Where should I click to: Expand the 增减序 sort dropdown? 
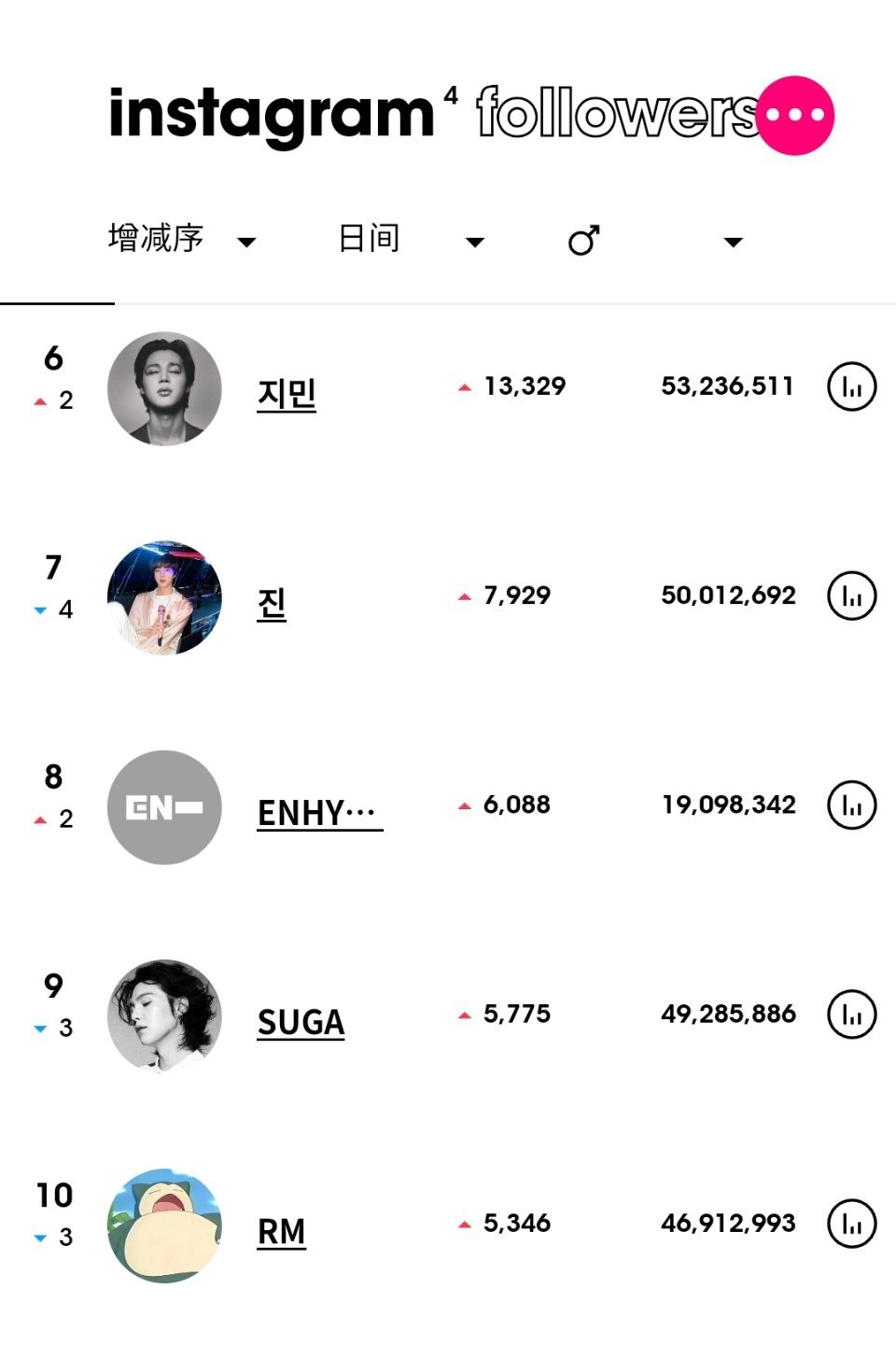[x=246, y=243]
